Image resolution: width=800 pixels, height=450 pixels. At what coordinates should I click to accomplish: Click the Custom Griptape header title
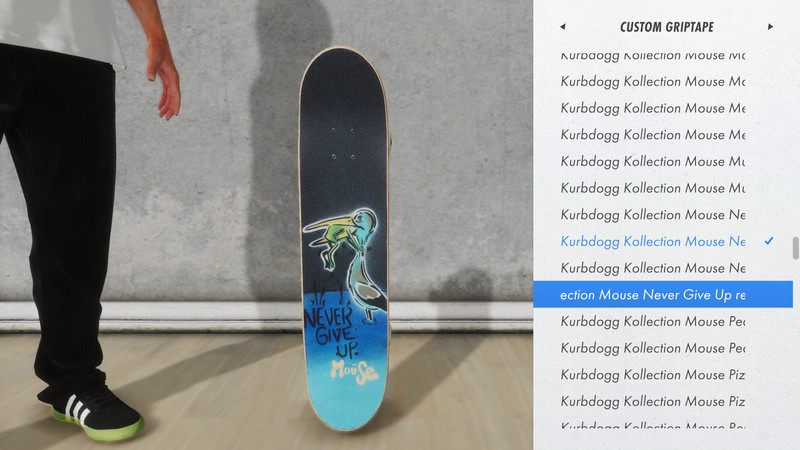[x=666, y=27]
